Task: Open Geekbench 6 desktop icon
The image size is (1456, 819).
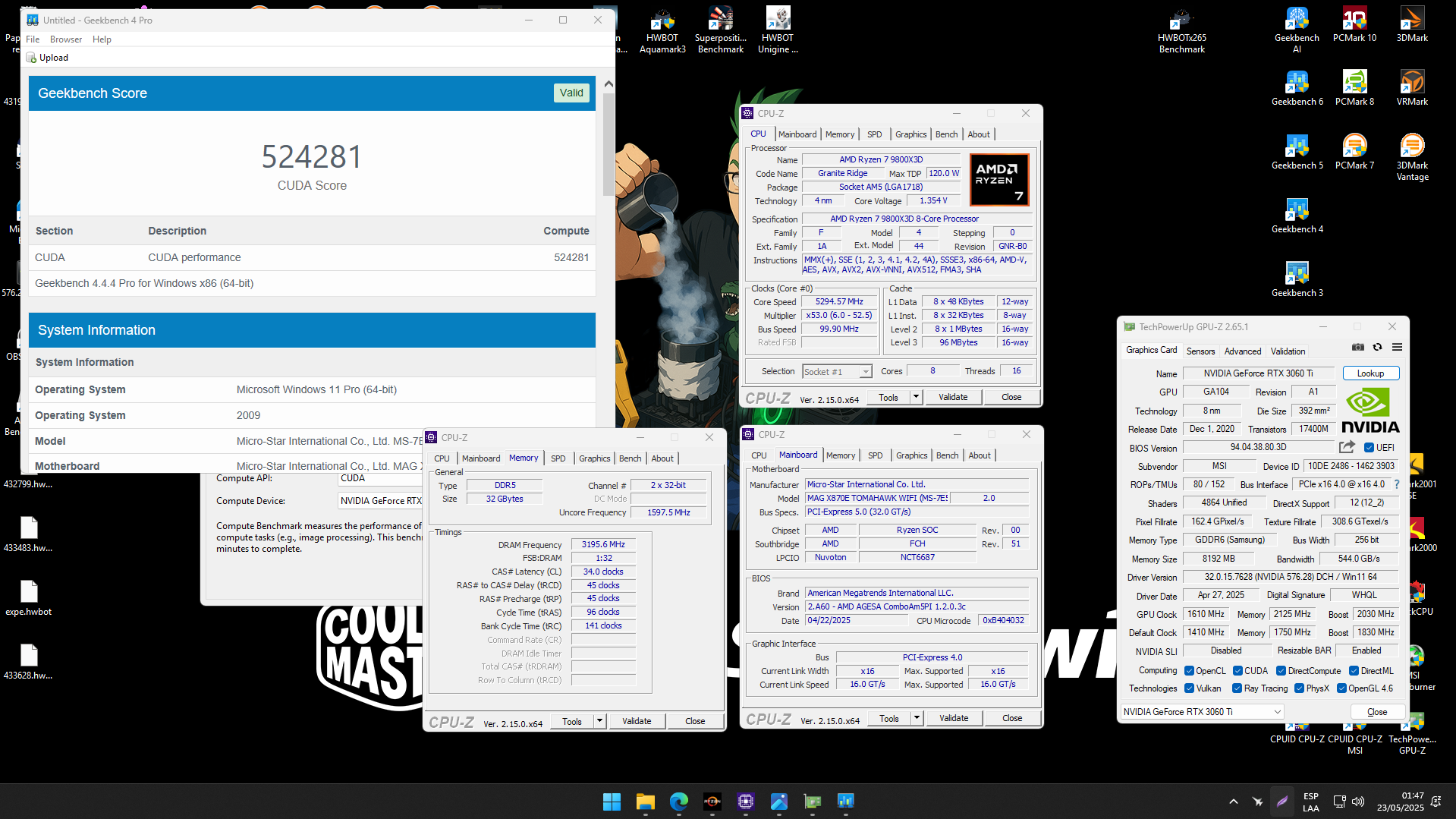Action: (1297, 88)
